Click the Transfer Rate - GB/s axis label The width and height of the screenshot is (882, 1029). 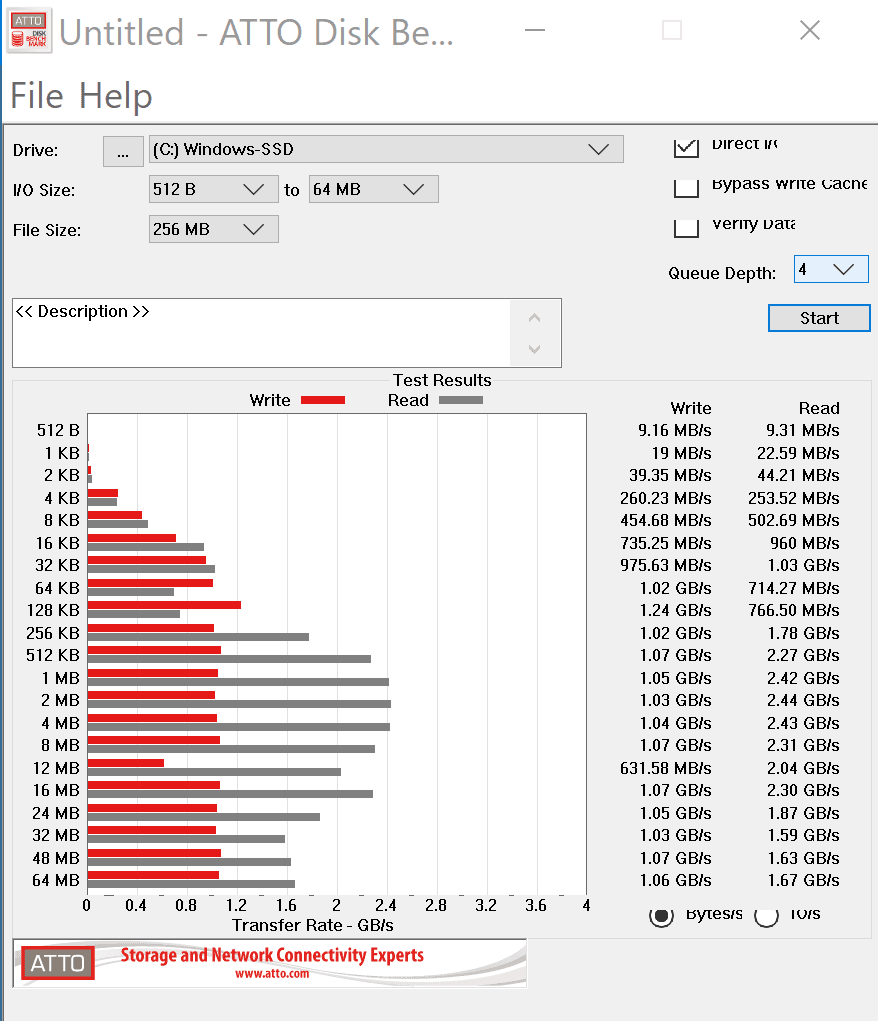coord(312,925)
